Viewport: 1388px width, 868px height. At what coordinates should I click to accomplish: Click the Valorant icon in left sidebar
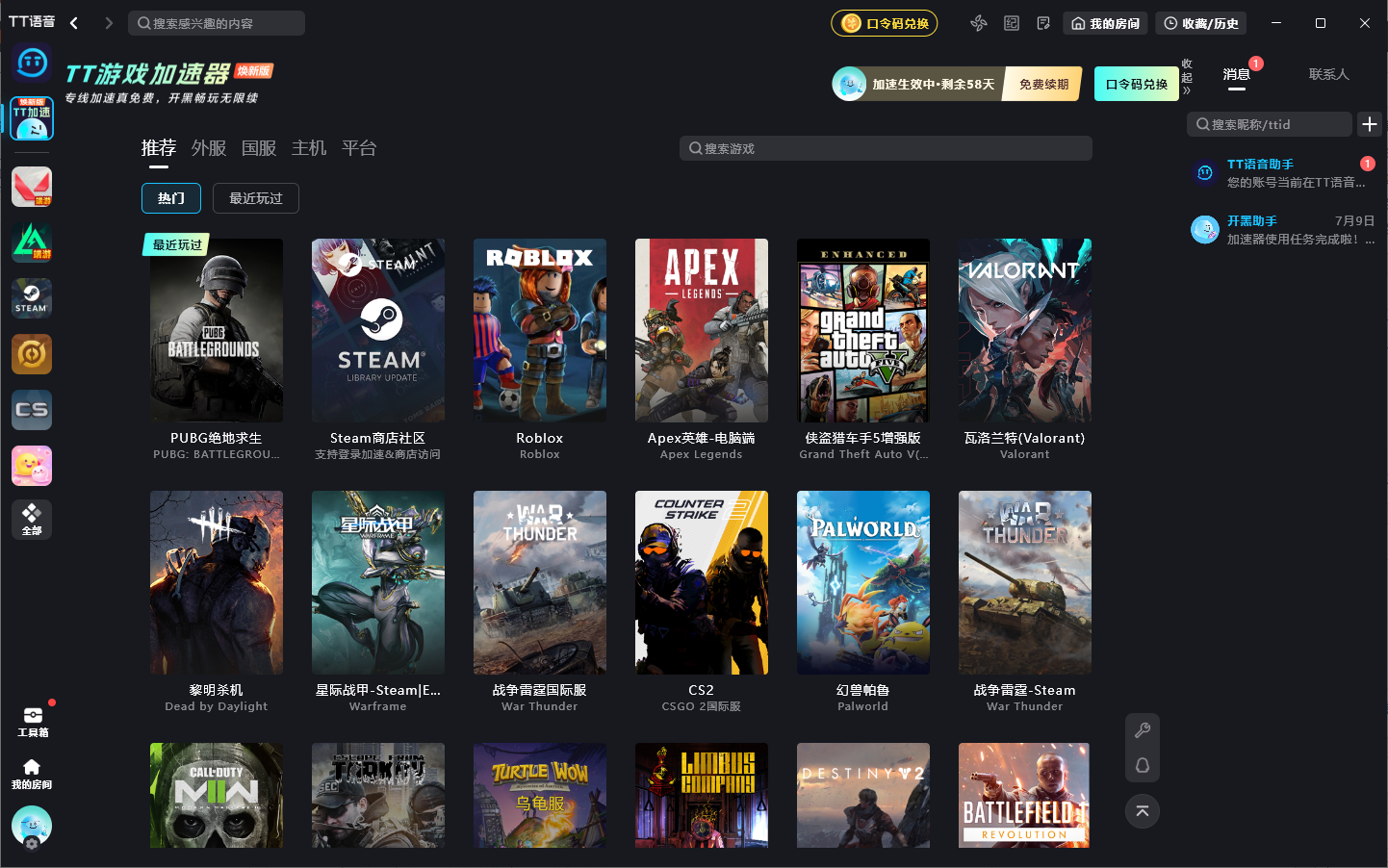click(32, 187)
